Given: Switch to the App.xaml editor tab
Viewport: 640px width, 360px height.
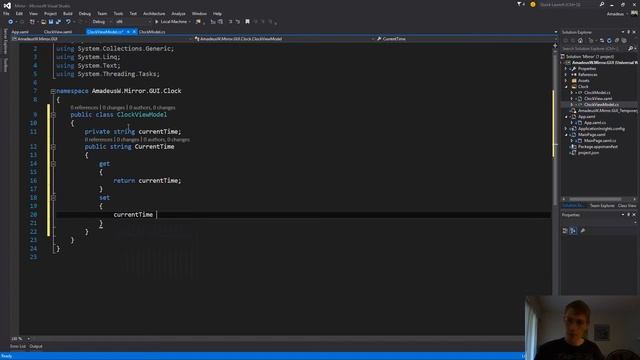Looking at the screenshot, I should [20, 32].
